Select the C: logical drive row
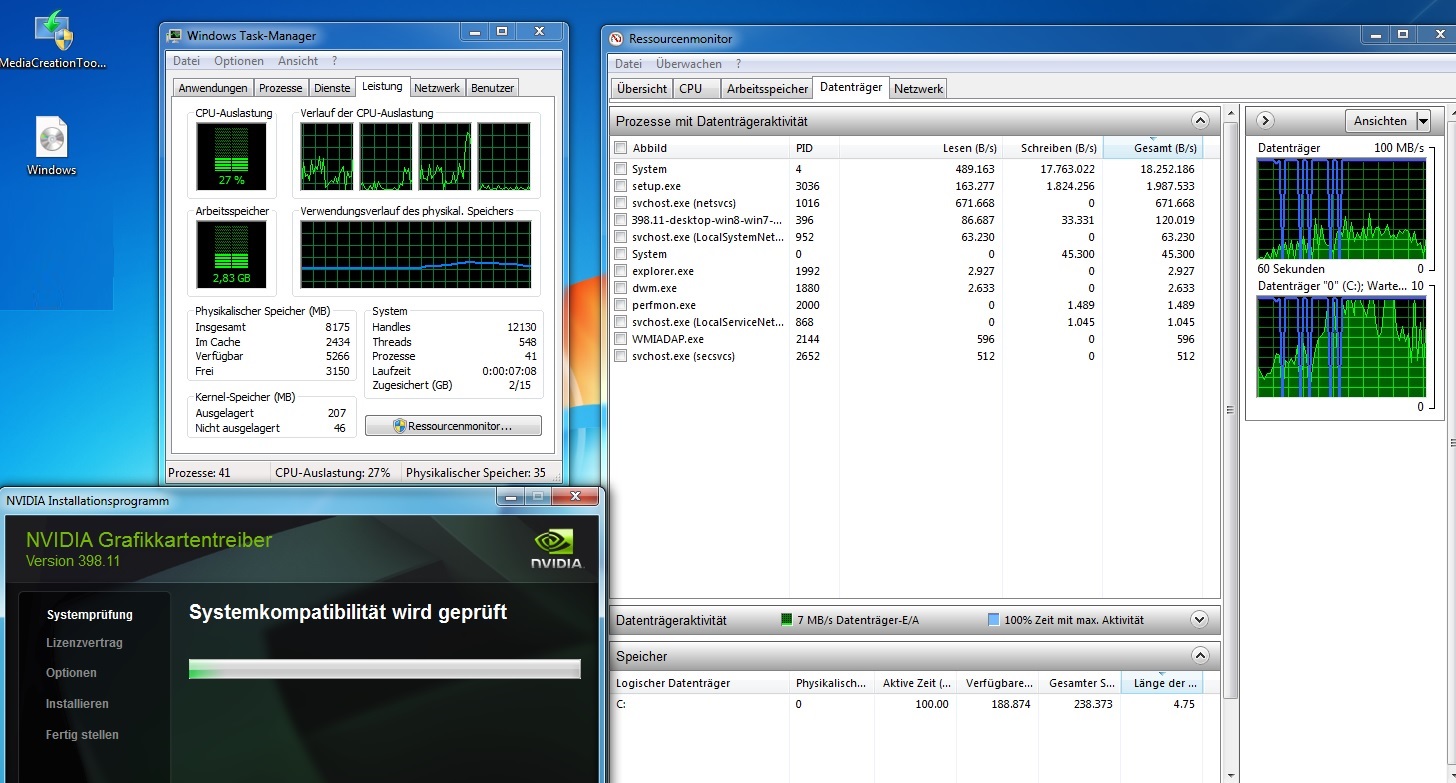The height and width of the screenshot is (783, 1456). click(x=907, y=704)
